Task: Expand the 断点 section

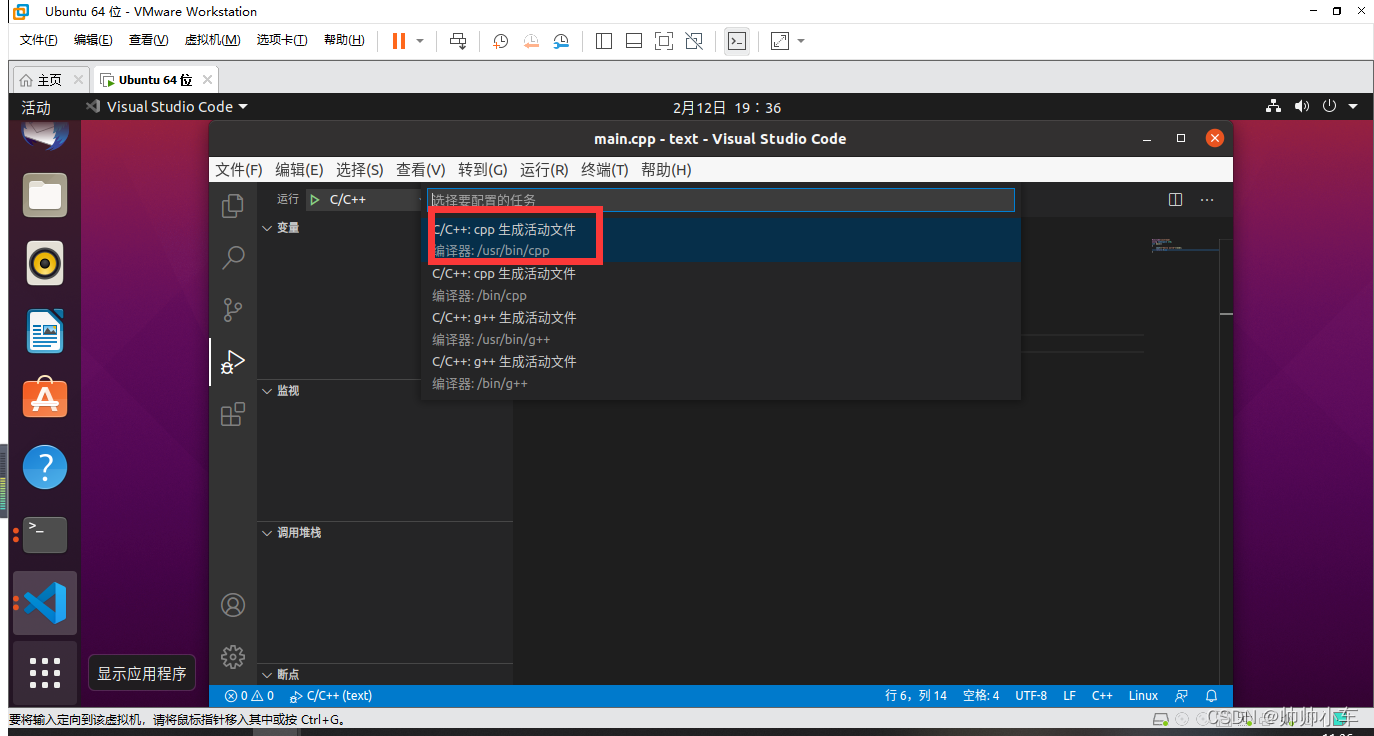Action: tap(385, 675)
